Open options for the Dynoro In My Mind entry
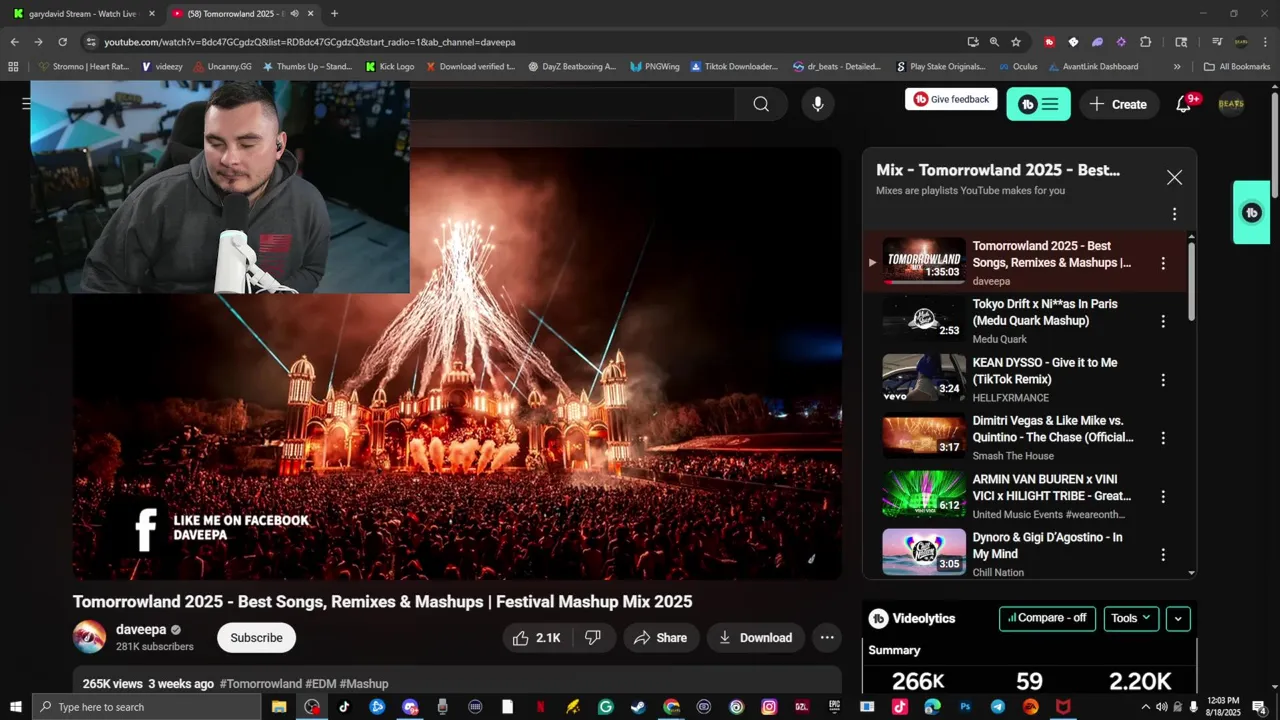Image resolution: width=1280 pixels, height=720 pixels. click(1163, 555)
